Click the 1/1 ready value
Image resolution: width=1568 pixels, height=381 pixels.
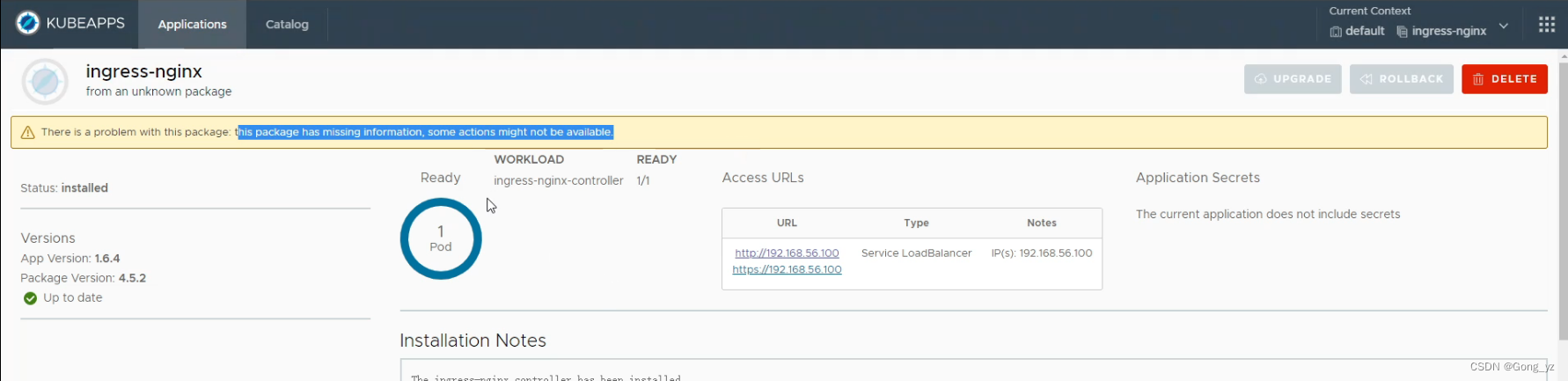pos(643,180)
